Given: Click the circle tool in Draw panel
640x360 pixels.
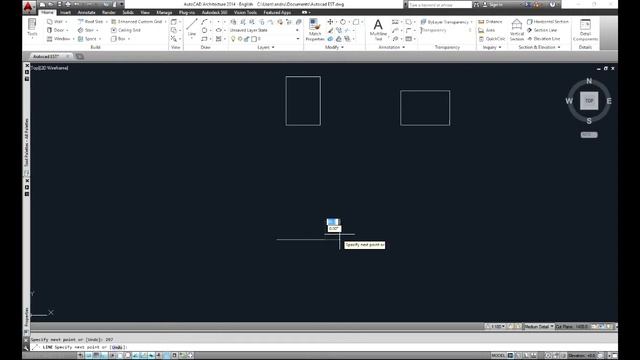Looking at the screenshot, I should pos(204,30).
